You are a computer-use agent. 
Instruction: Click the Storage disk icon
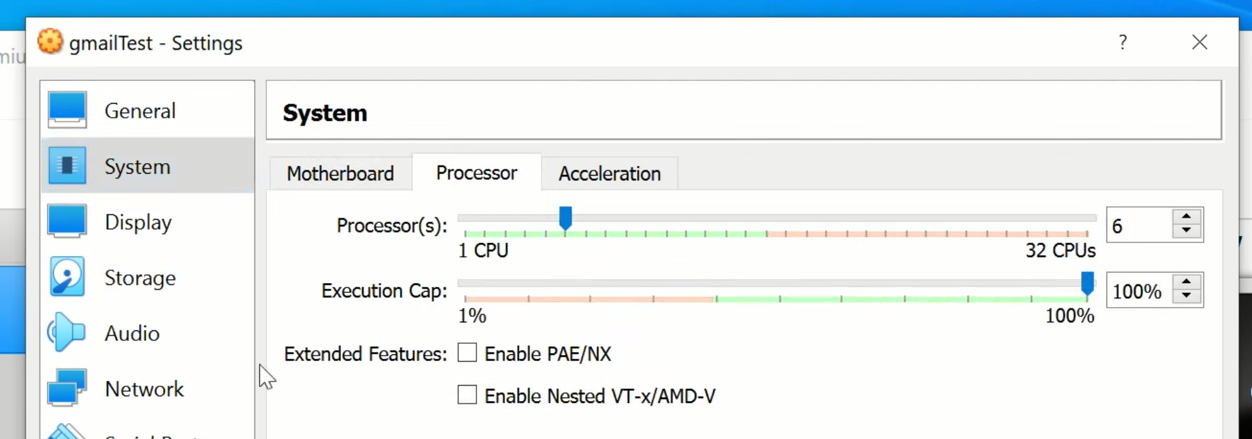(x=67, y=277)
